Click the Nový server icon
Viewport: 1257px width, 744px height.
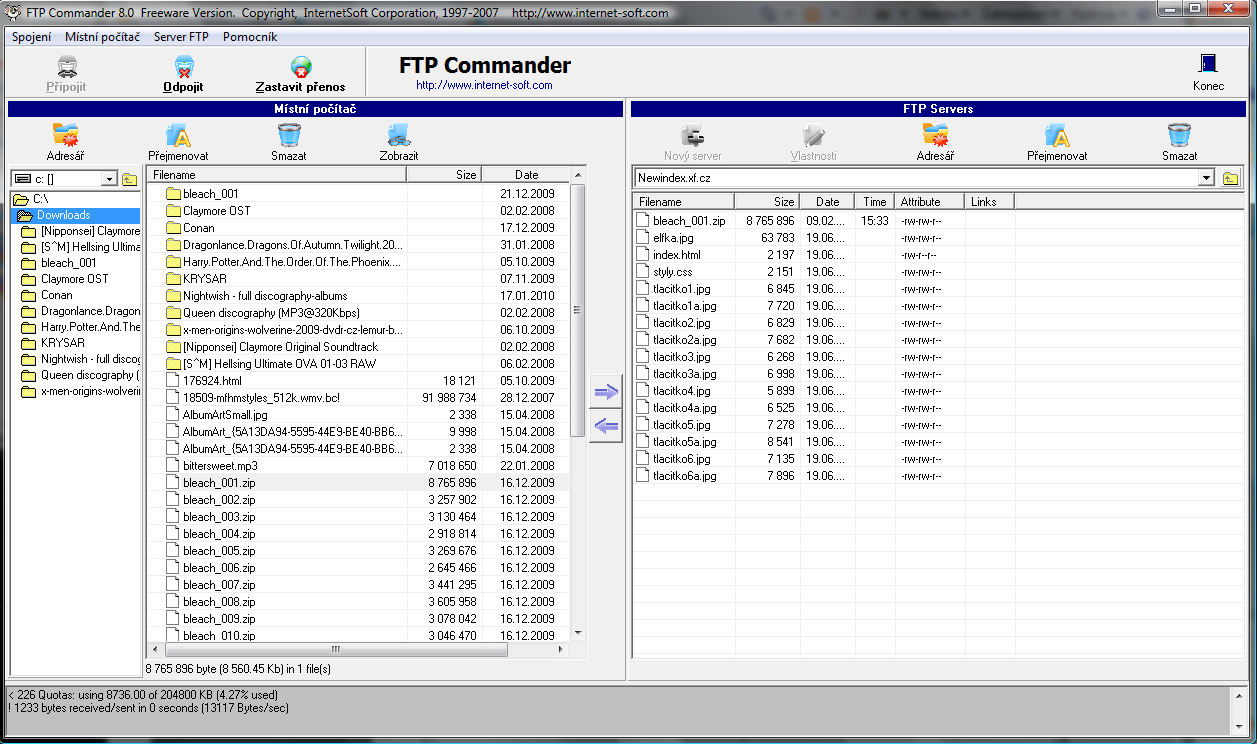[x=693, y=135]
